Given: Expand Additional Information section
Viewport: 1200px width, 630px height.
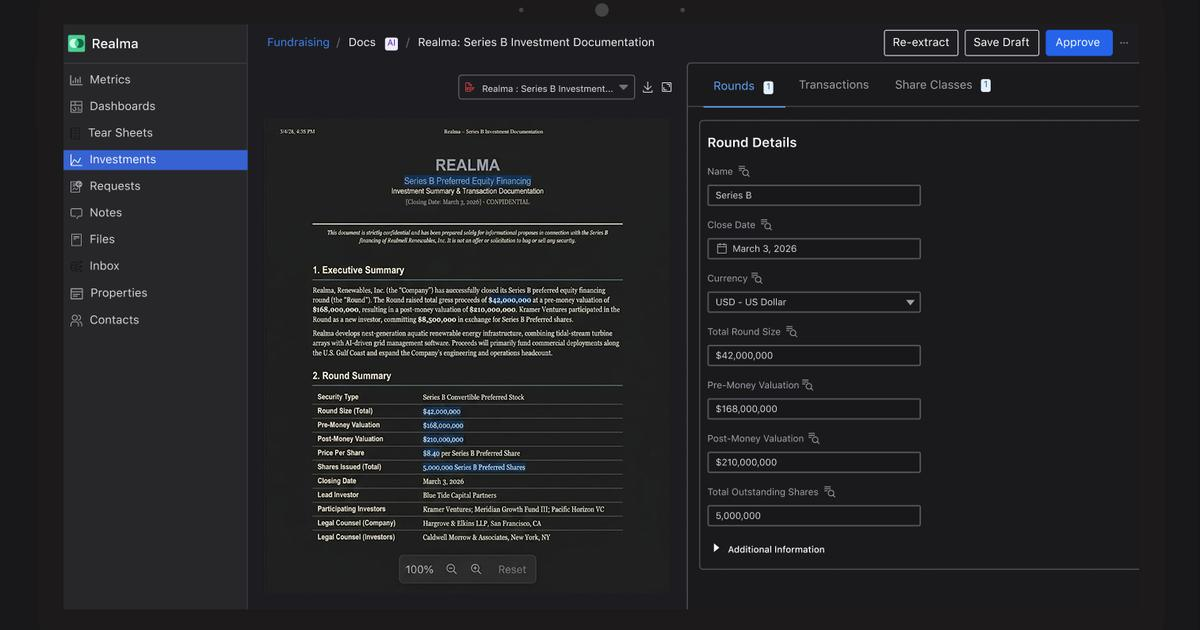Looking at the screenshot, I should click(768, 549).
